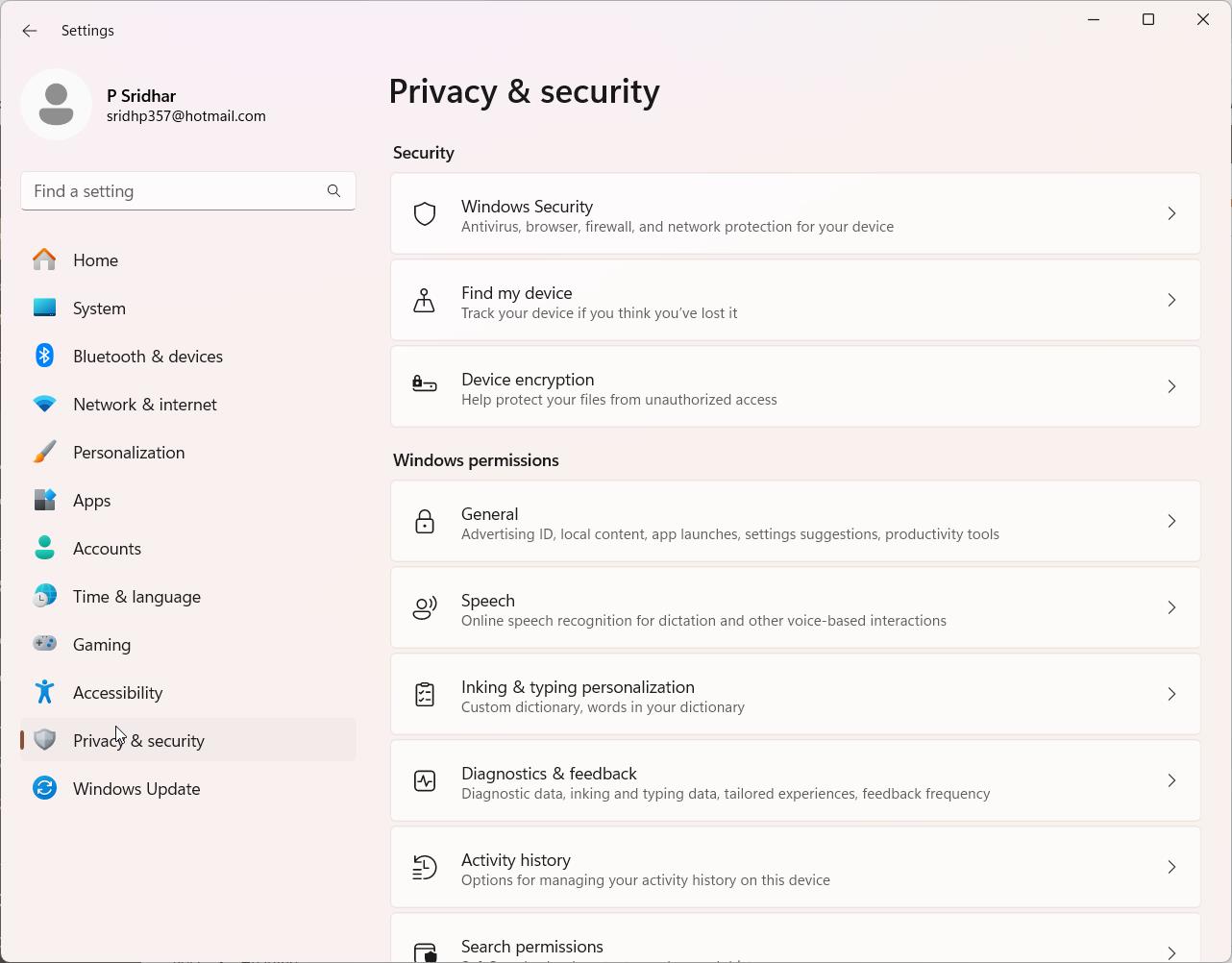Open Find my device via chevron
The width and height of the screenshot is (1232, 963).
click(x=1171, y=300)
